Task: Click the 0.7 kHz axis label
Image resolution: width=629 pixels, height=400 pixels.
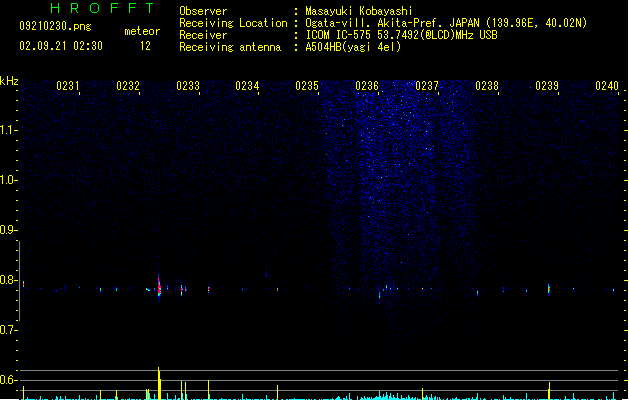Action: pyautogui.click(x=8, y=330)
